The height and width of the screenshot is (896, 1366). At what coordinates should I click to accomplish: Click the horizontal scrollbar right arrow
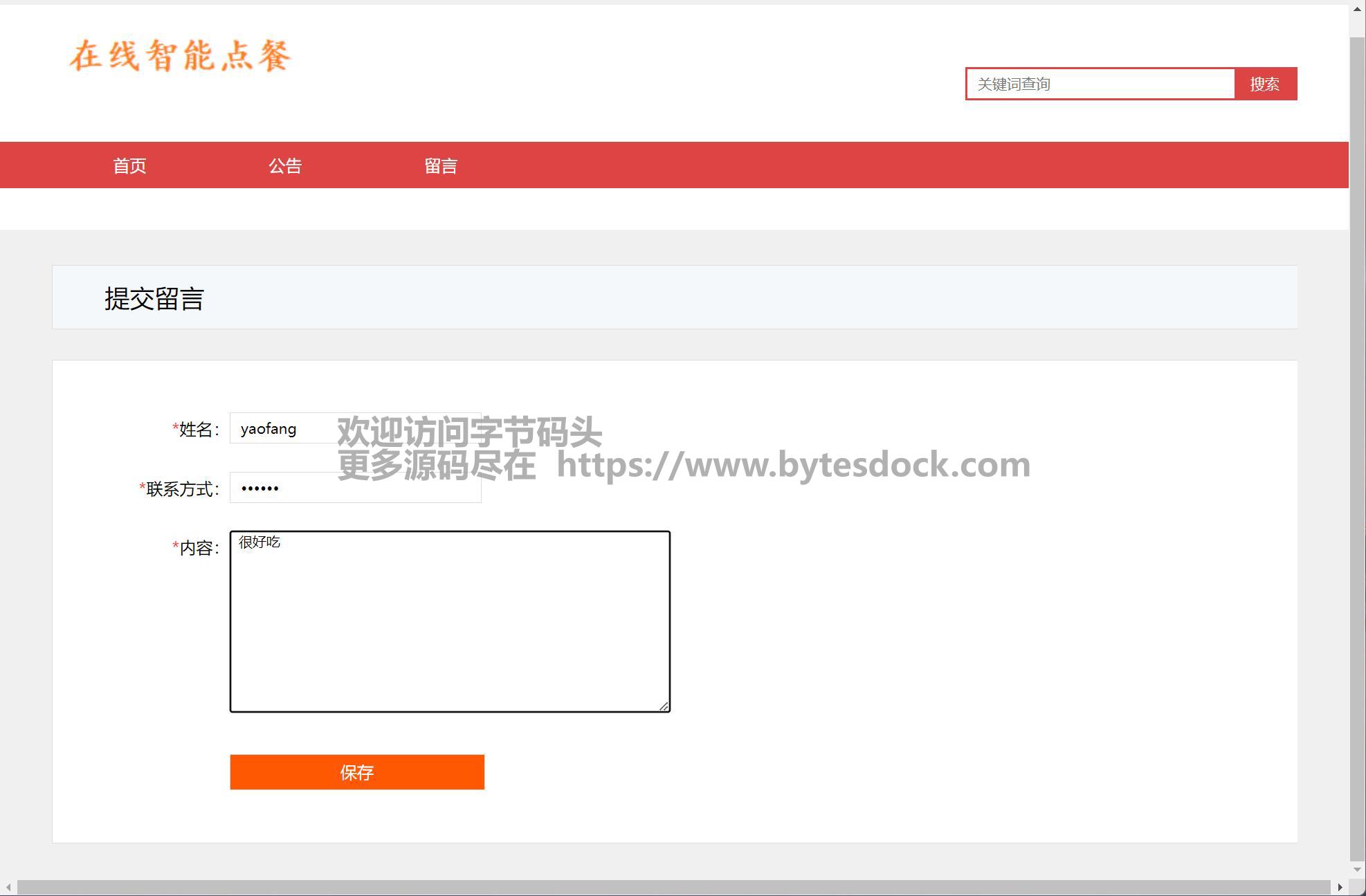1340,887
